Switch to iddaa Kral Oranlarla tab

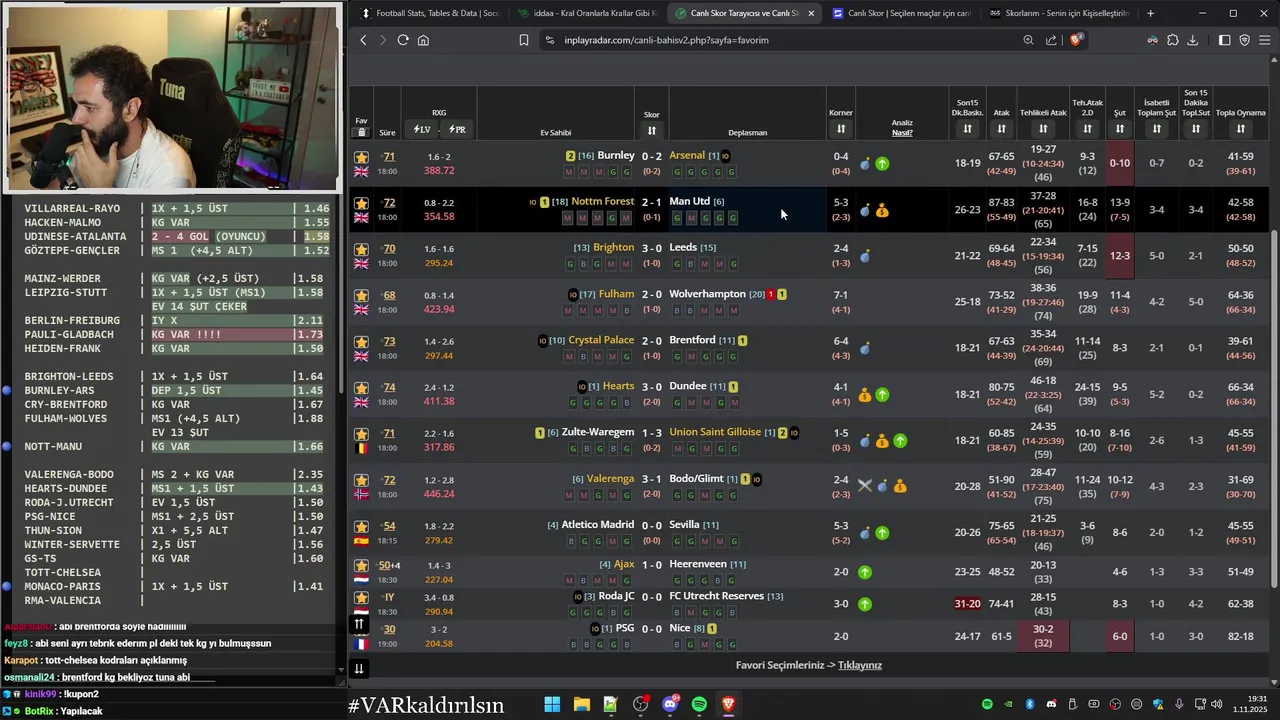(x=587, y=13)
